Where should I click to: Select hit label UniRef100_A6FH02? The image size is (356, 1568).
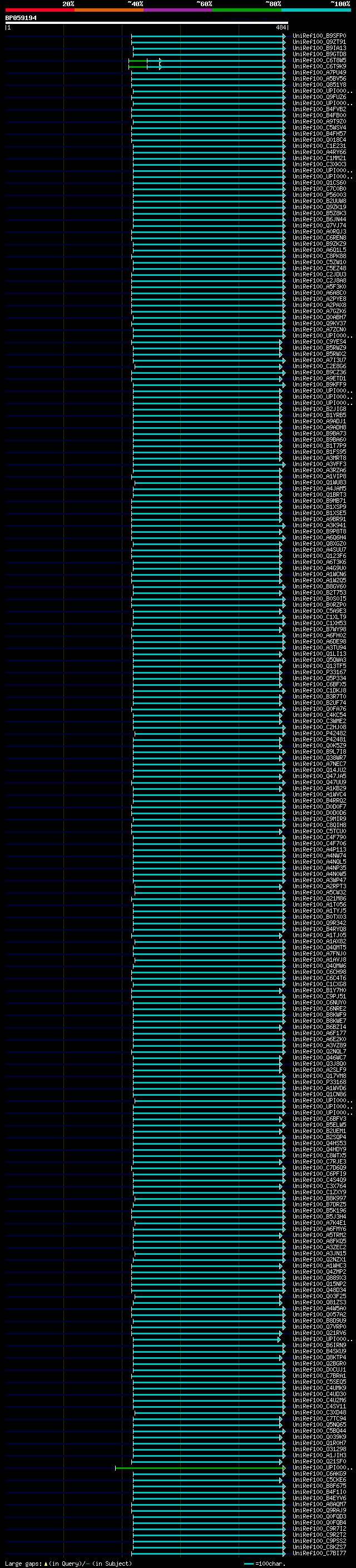pyautogui.click(x=319, y=635)
